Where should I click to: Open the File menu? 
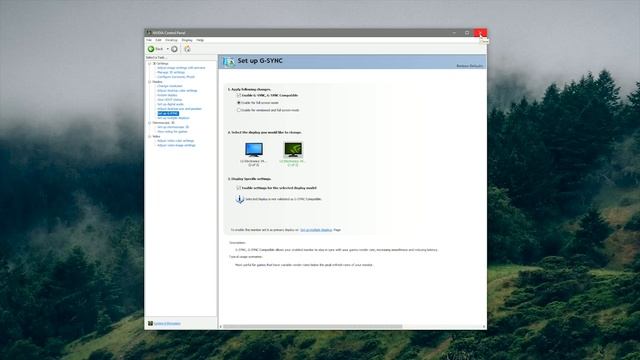coord(149,40)
